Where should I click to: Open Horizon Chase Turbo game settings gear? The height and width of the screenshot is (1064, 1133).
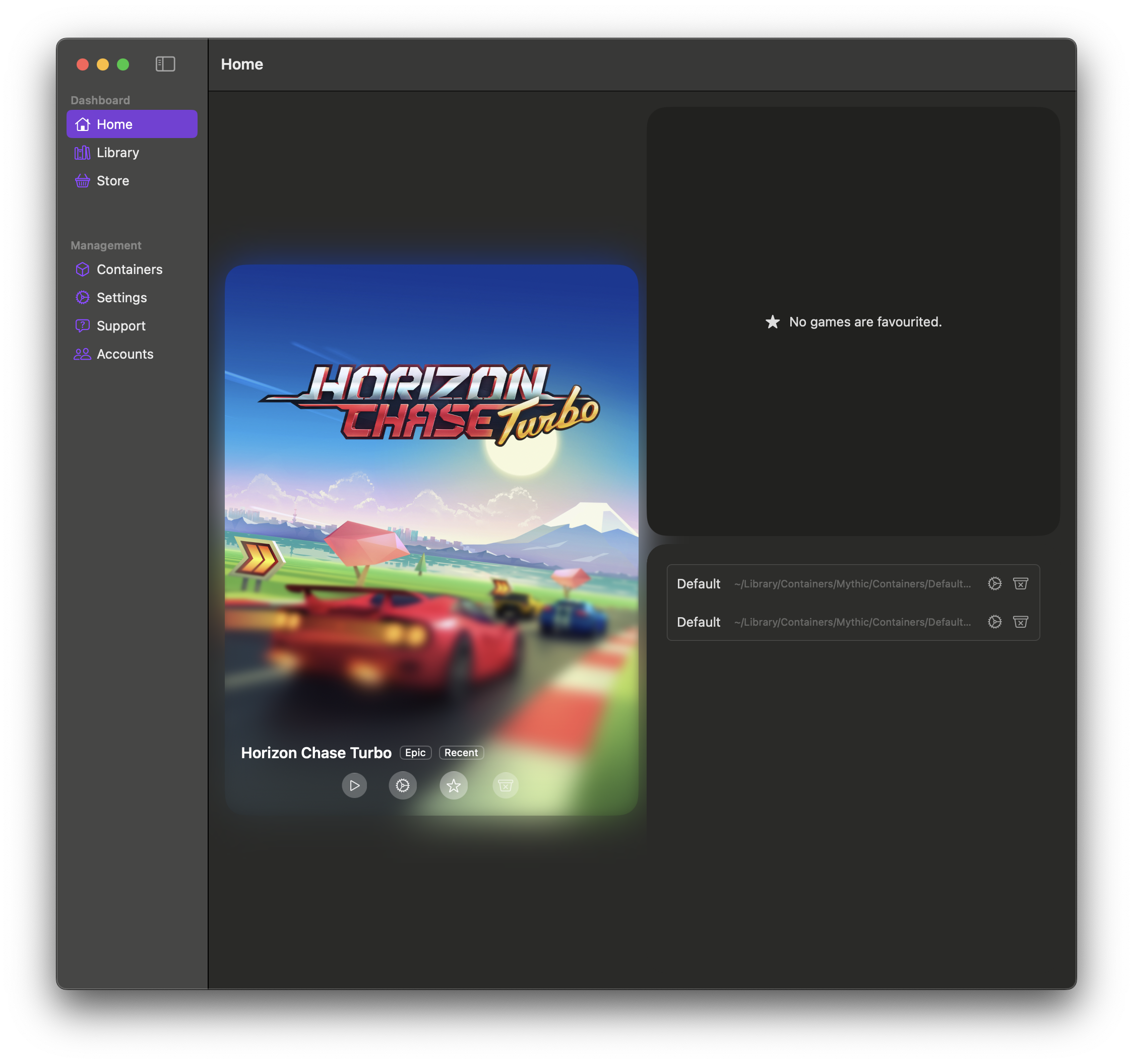pos(403,785)
